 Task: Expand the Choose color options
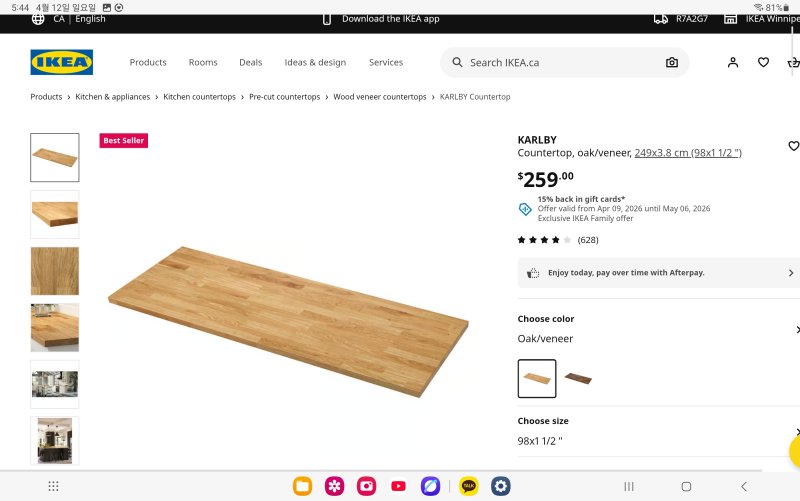coord(796,329)
